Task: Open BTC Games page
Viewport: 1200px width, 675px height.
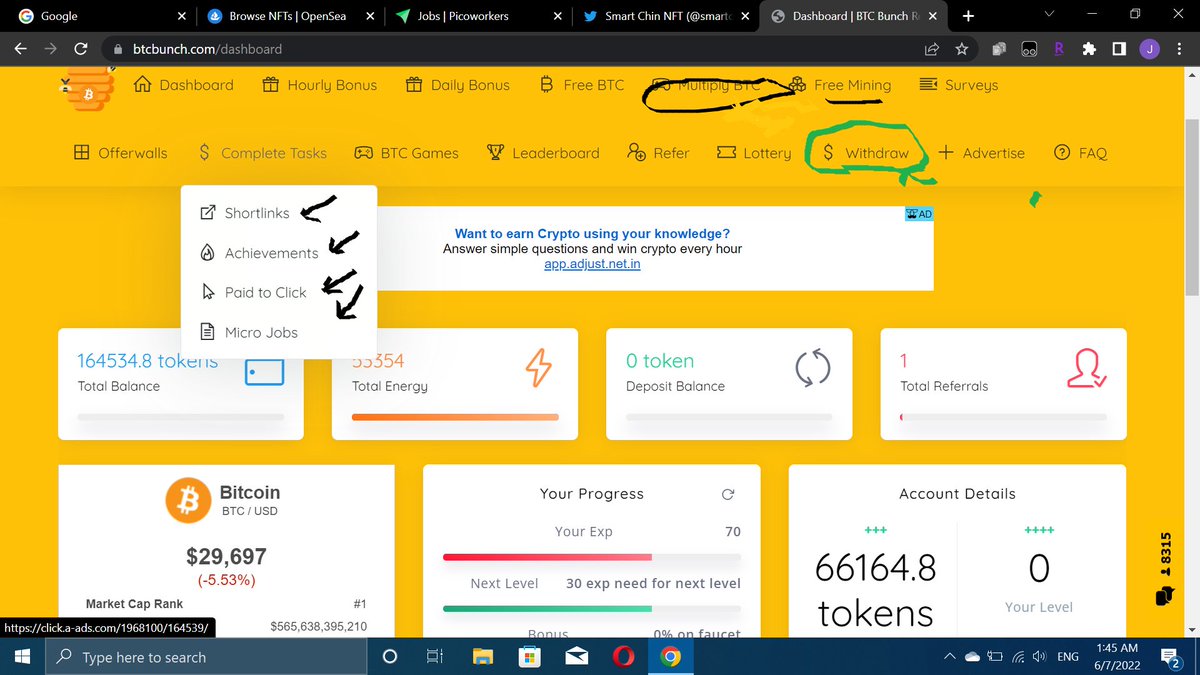Action: 406,153
